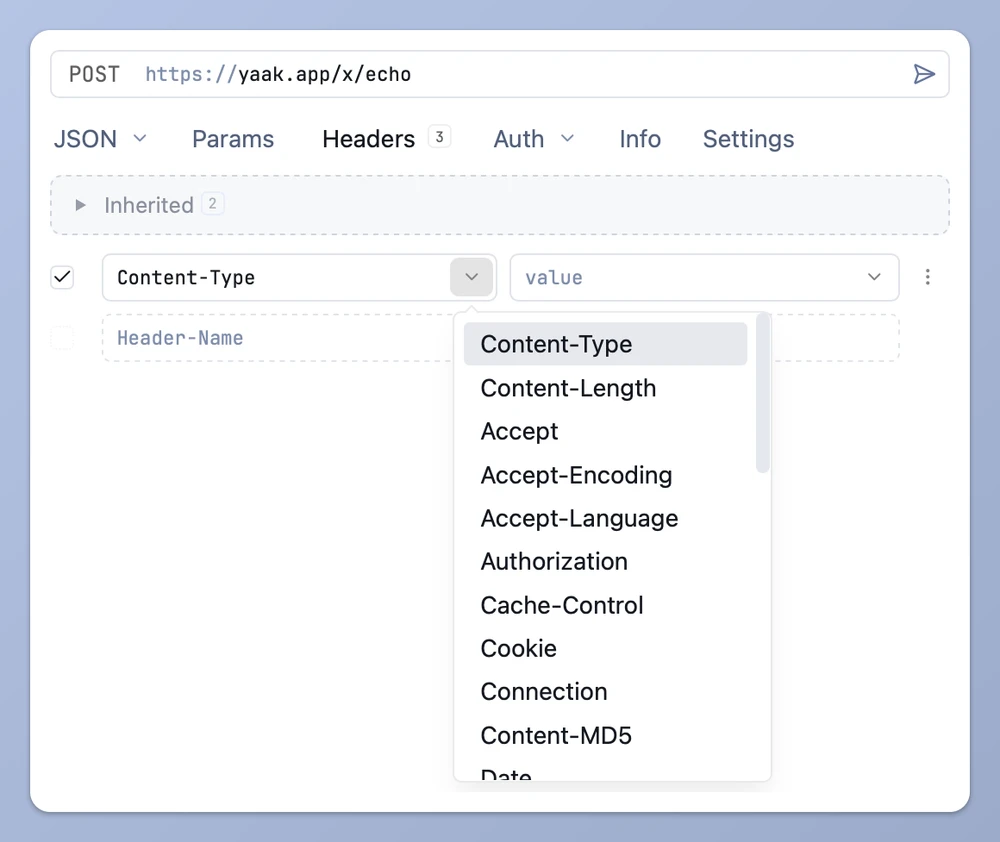Screen dimensions: 1000x842
Task: Pick Accept-Encoding in the header list
Action: [x=605, y=475]
